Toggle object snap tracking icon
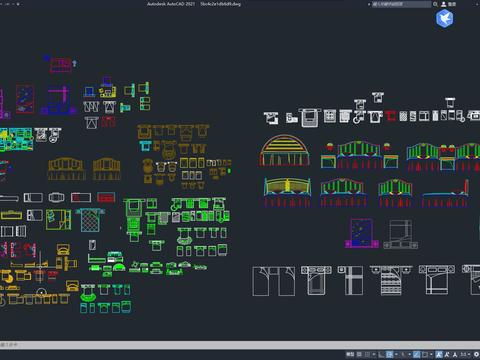Image resolution: width=480 pixels, height=360 pixels. 417,354
